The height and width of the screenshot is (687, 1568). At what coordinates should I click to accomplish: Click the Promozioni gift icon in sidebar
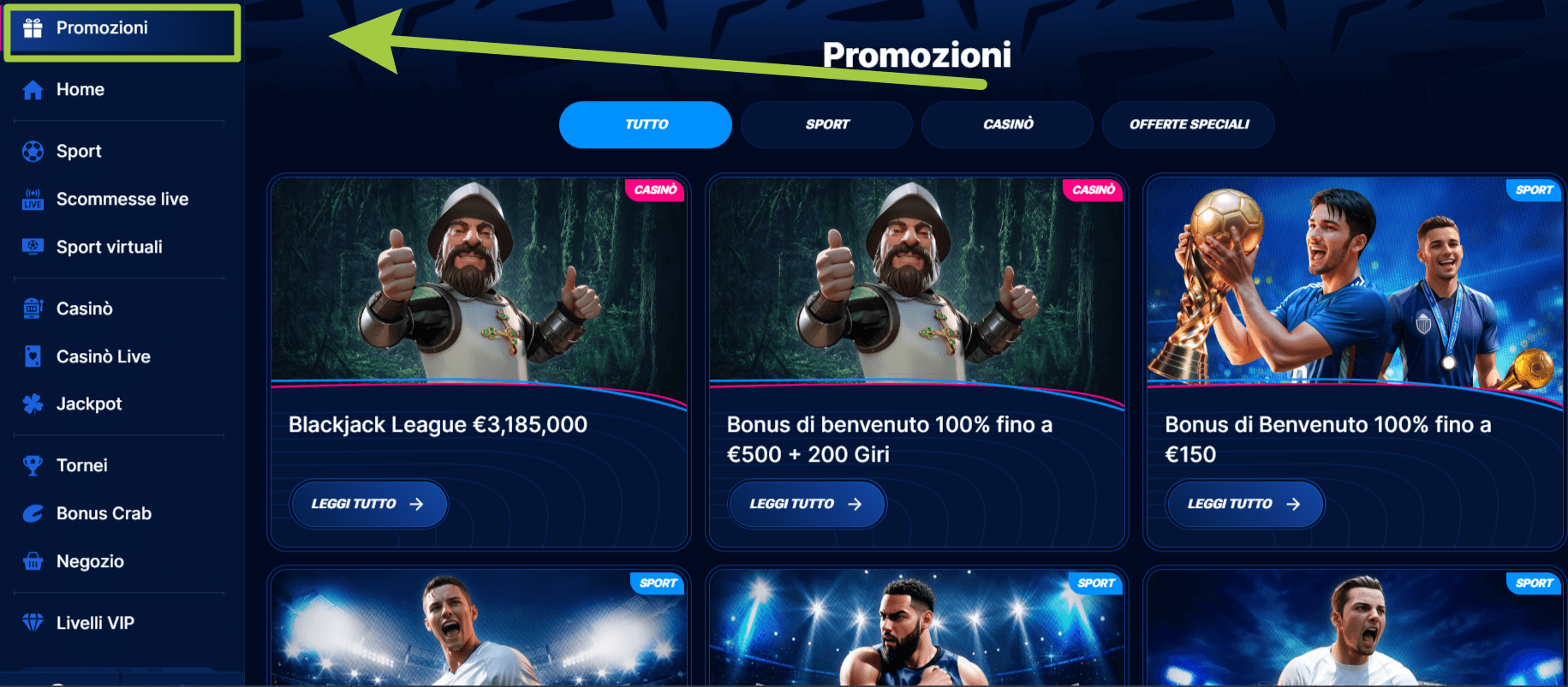[33, 28]
